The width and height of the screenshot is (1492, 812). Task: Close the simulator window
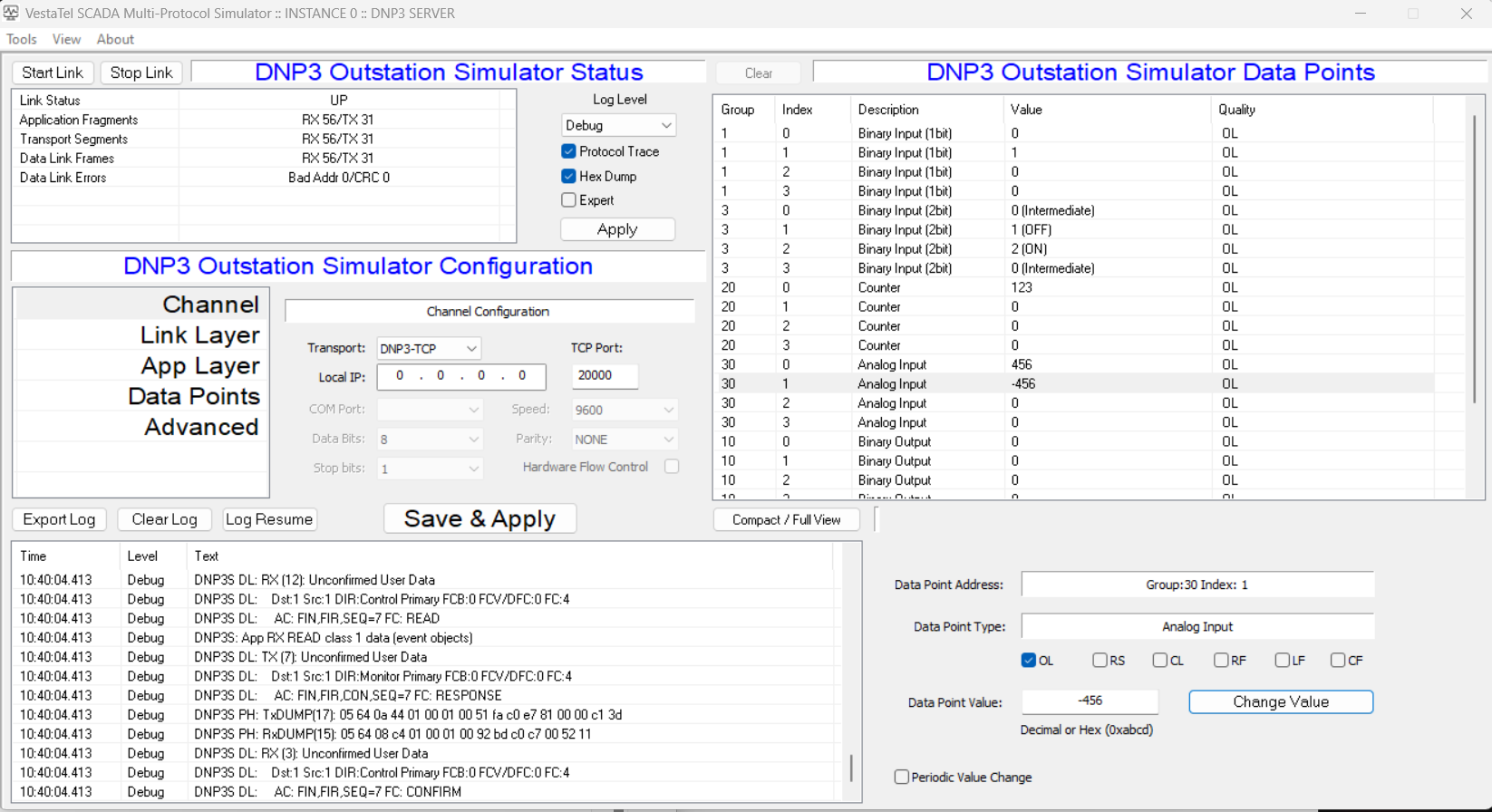[1466, 14]
